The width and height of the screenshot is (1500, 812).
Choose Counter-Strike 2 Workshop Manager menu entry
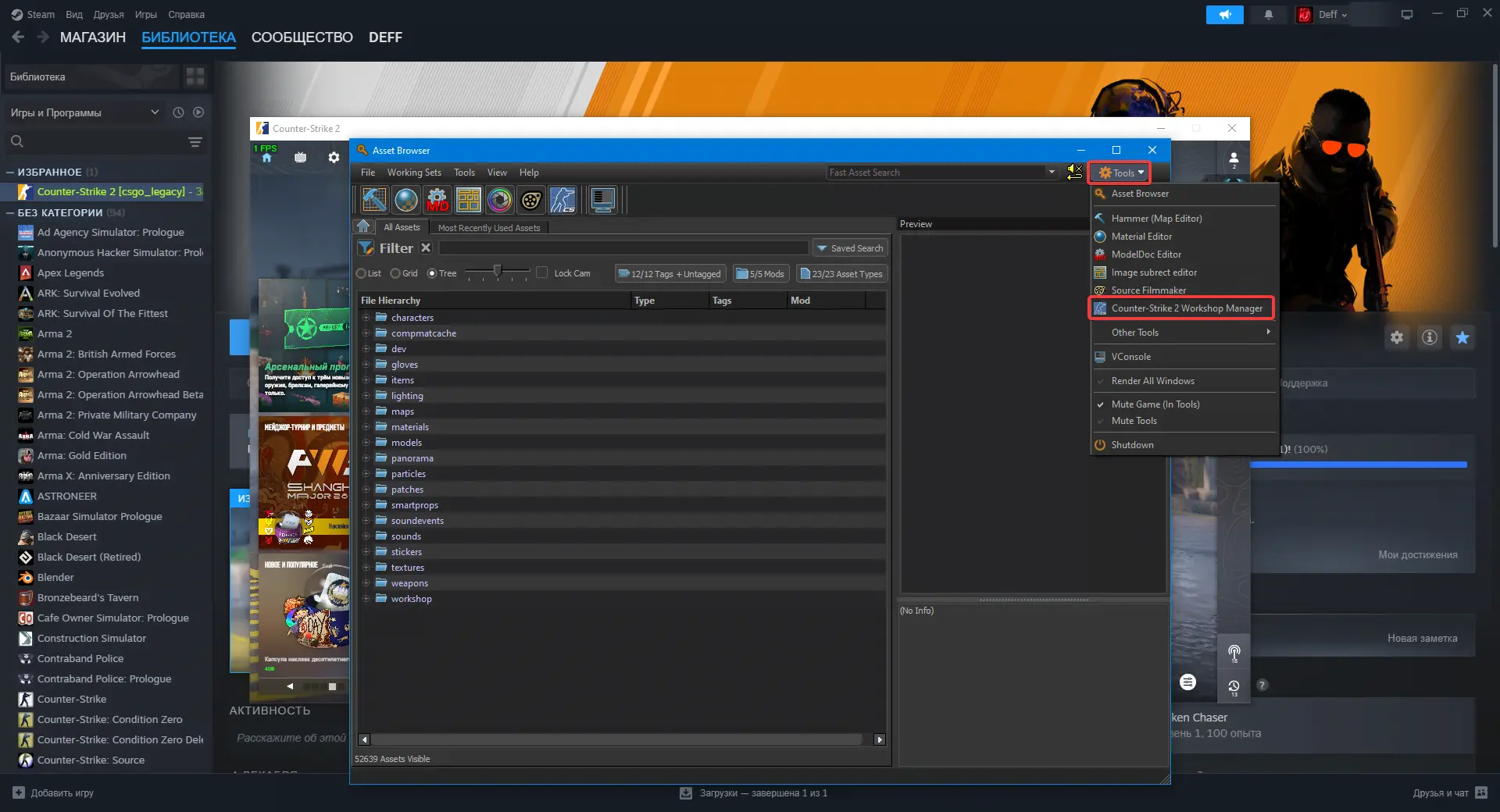pos(1184,308)
